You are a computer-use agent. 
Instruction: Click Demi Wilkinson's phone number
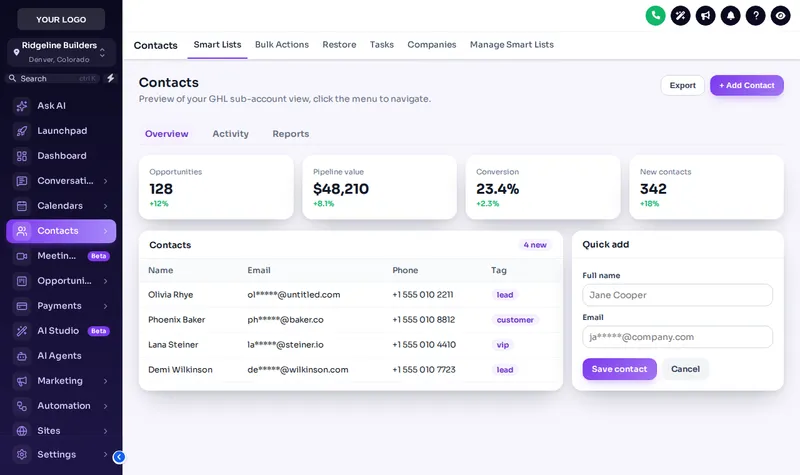423,369
